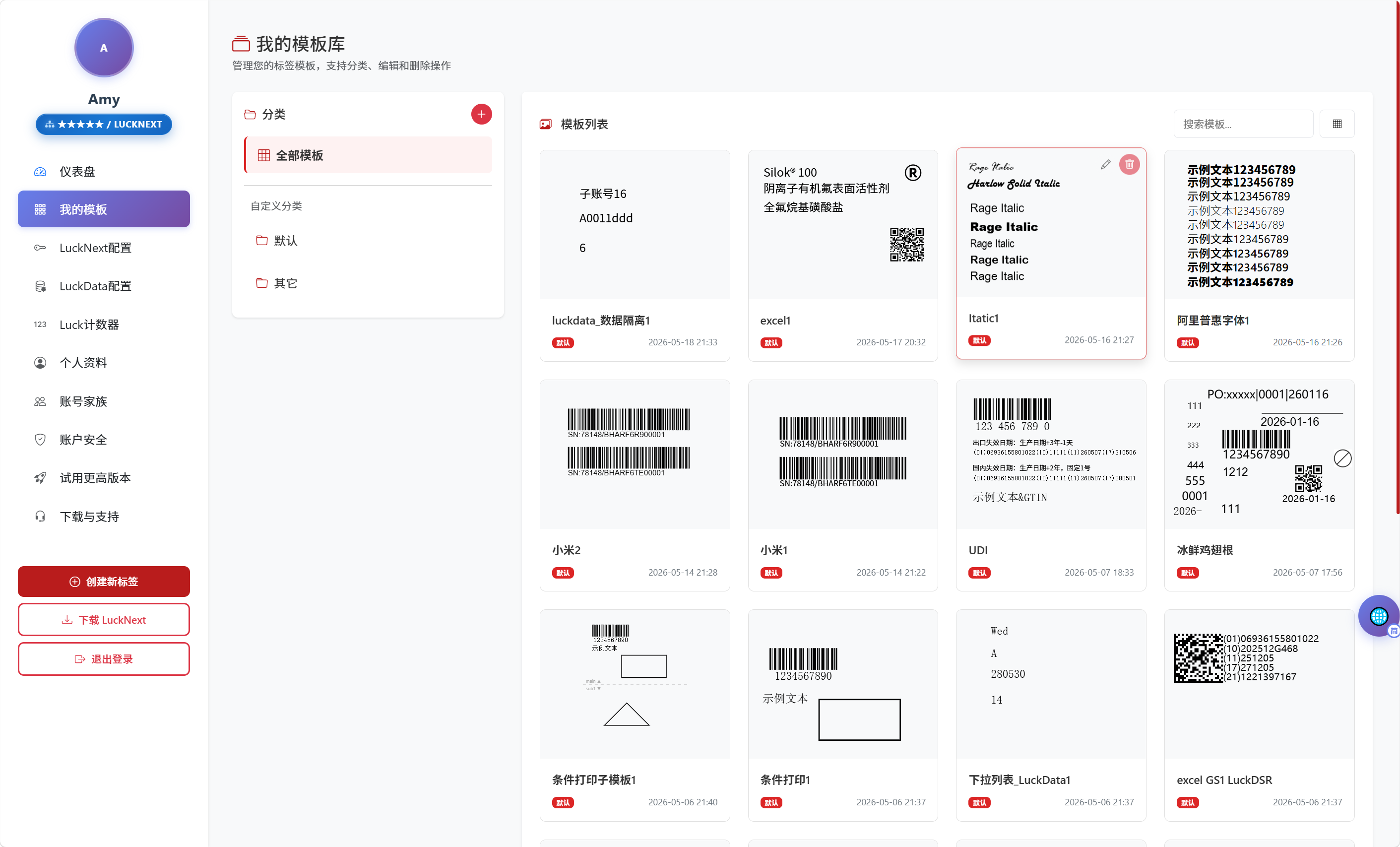Select the 其它 folder category
Viewport: 1400px width, 847px height.
368,282
